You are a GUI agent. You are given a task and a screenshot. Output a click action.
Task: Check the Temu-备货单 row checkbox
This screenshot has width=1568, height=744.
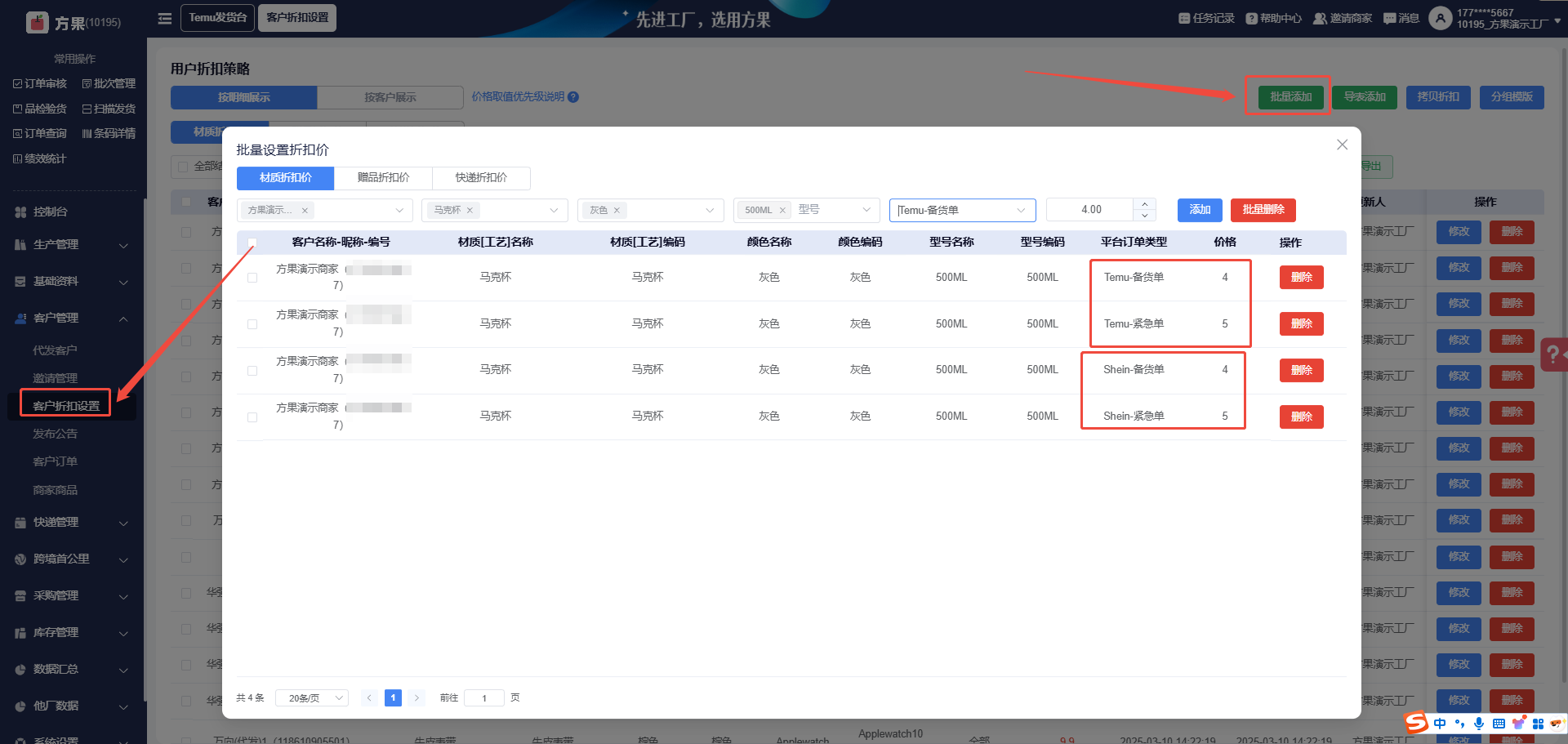(x=252, y=278)
